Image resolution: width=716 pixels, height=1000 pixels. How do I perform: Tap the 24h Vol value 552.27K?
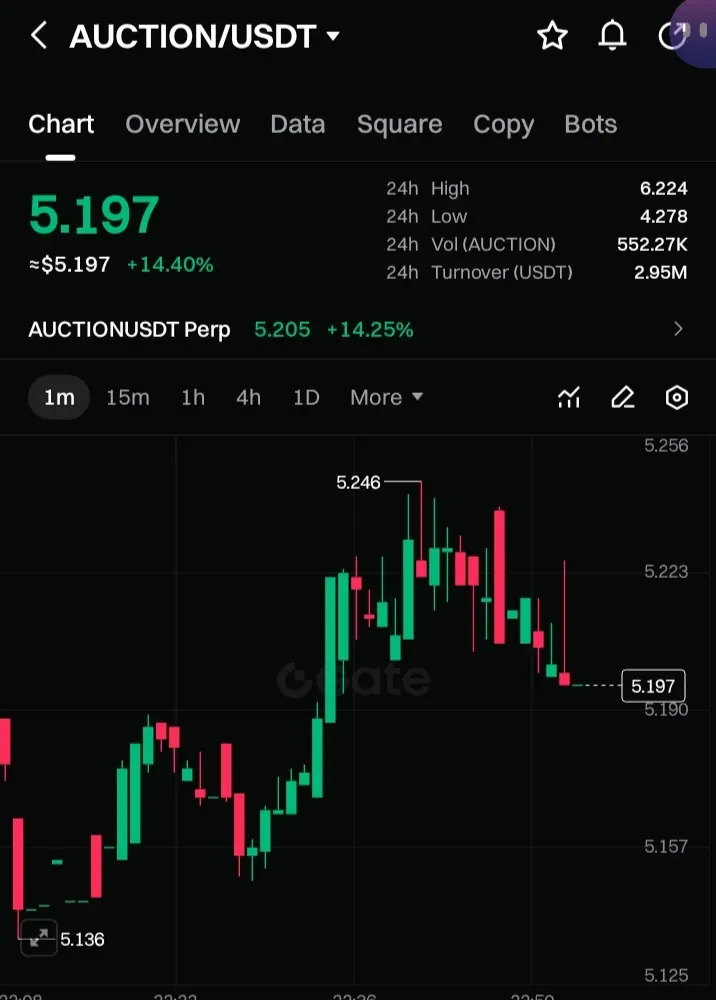click(x=652, y=245)
